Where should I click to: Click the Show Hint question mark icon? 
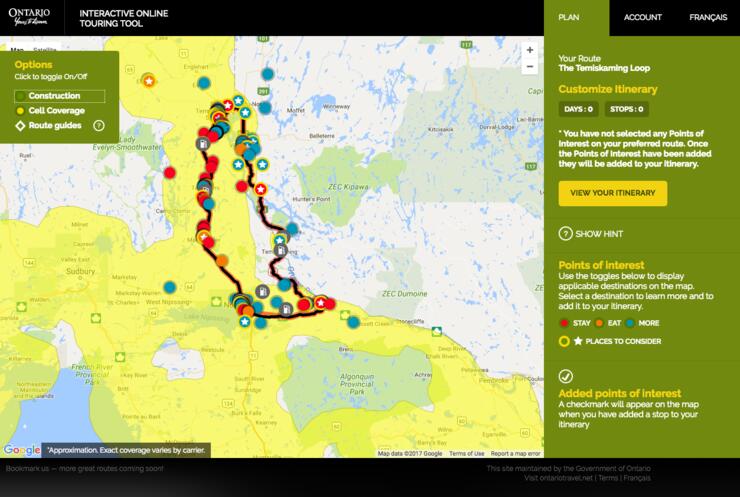tap(565, 233)
